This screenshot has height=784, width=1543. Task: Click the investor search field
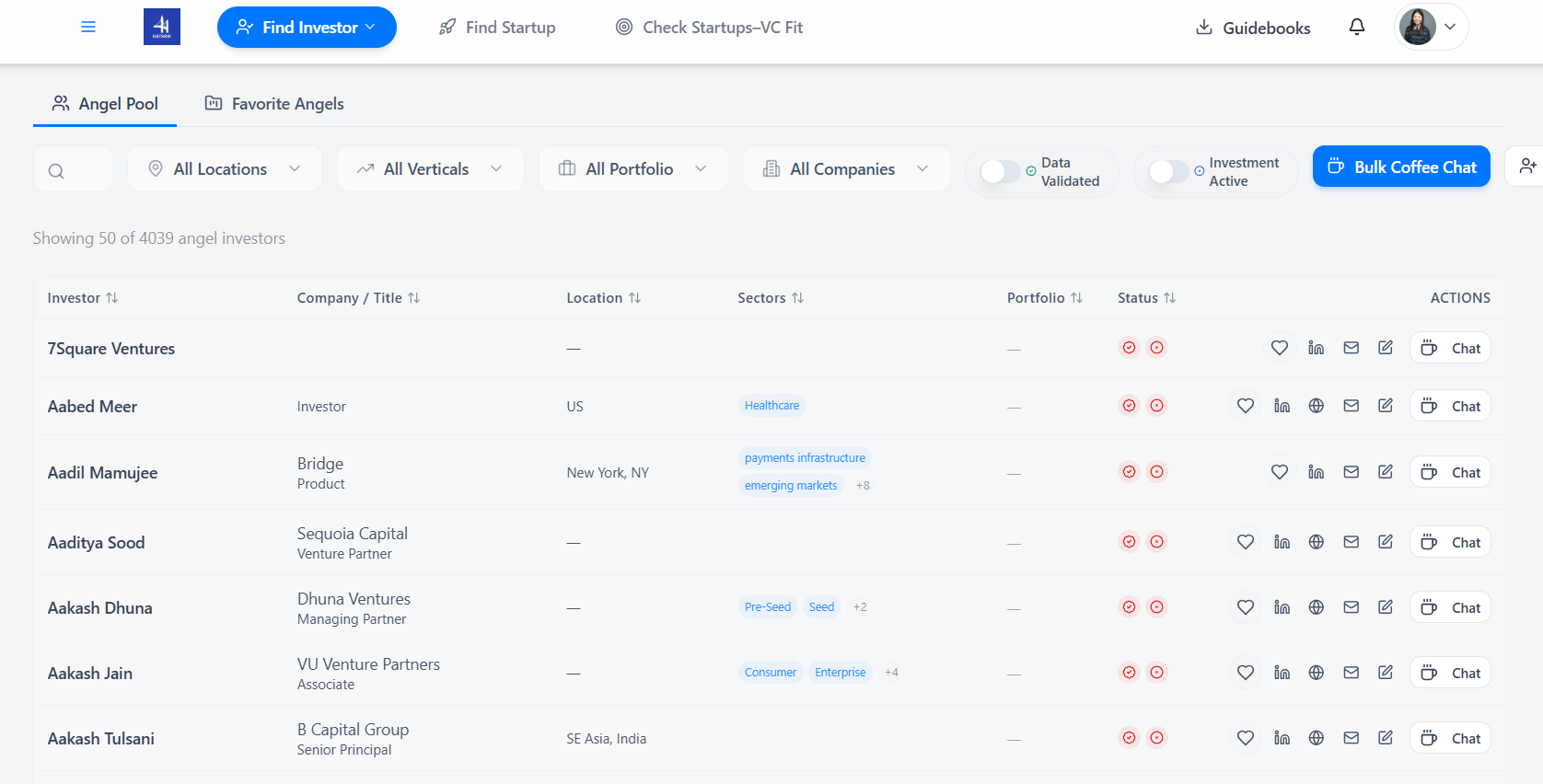point(73,168)
